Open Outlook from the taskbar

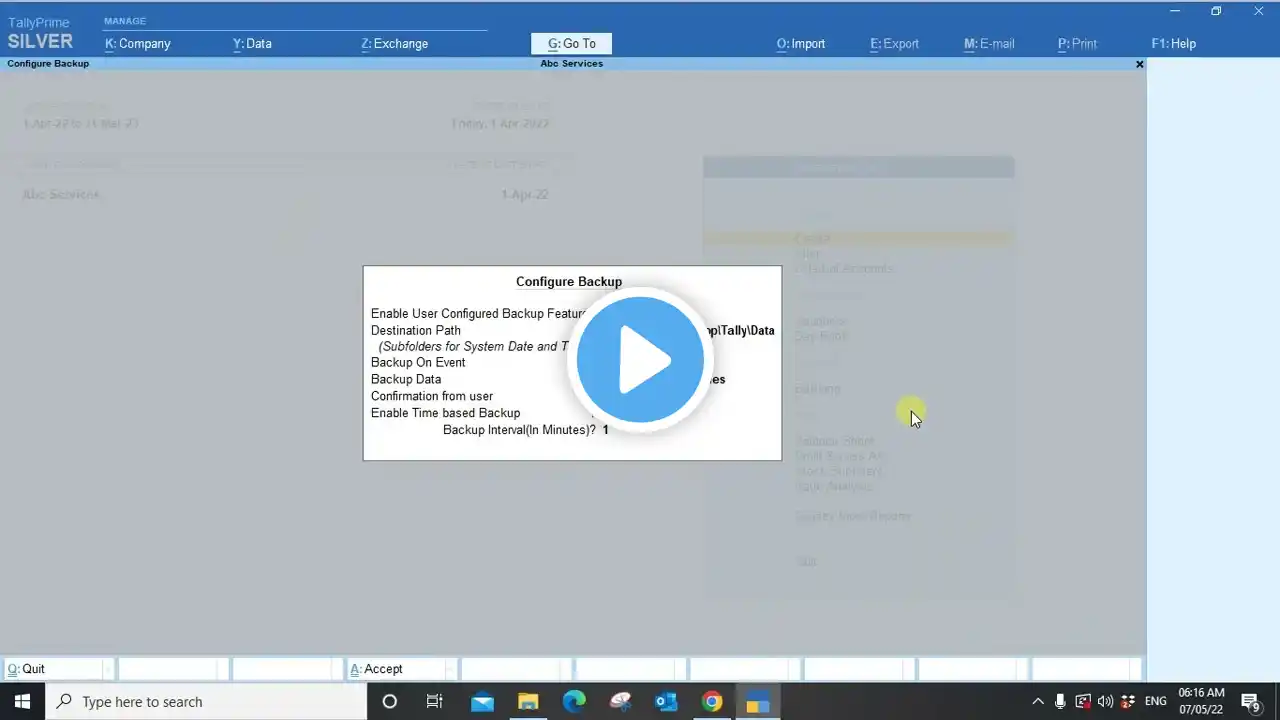pos(666,701)
